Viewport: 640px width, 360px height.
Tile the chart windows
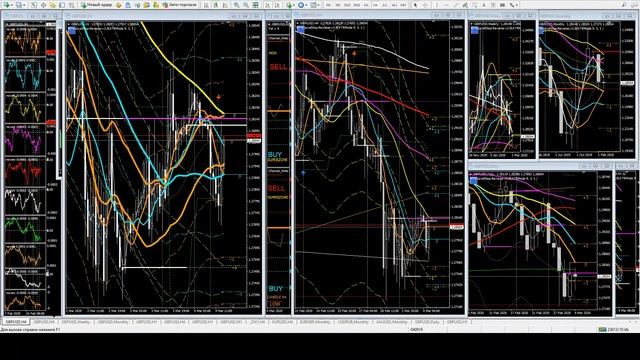pos(256,5)
